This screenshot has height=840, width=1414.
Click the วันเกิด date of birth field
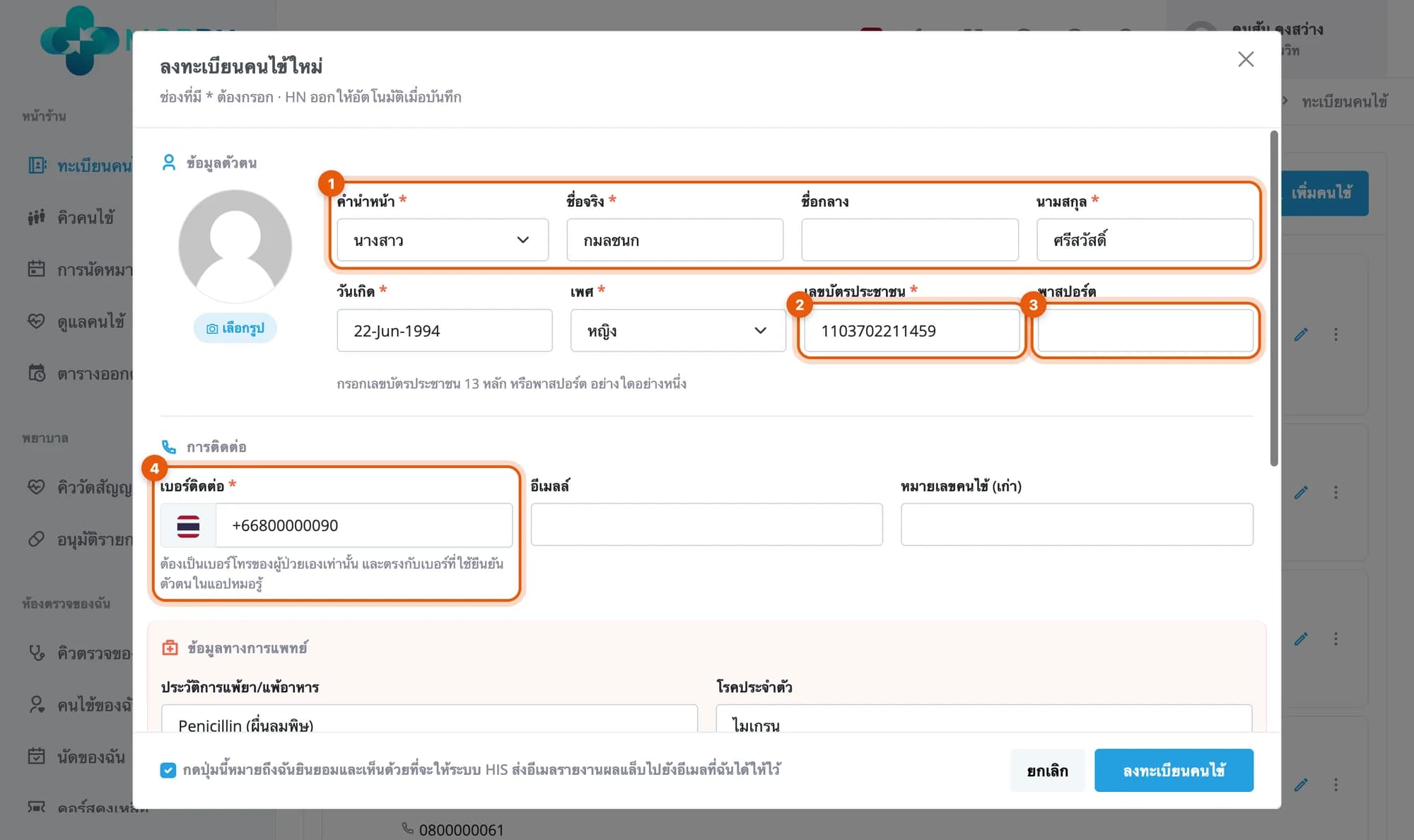[x=445, y=330]
